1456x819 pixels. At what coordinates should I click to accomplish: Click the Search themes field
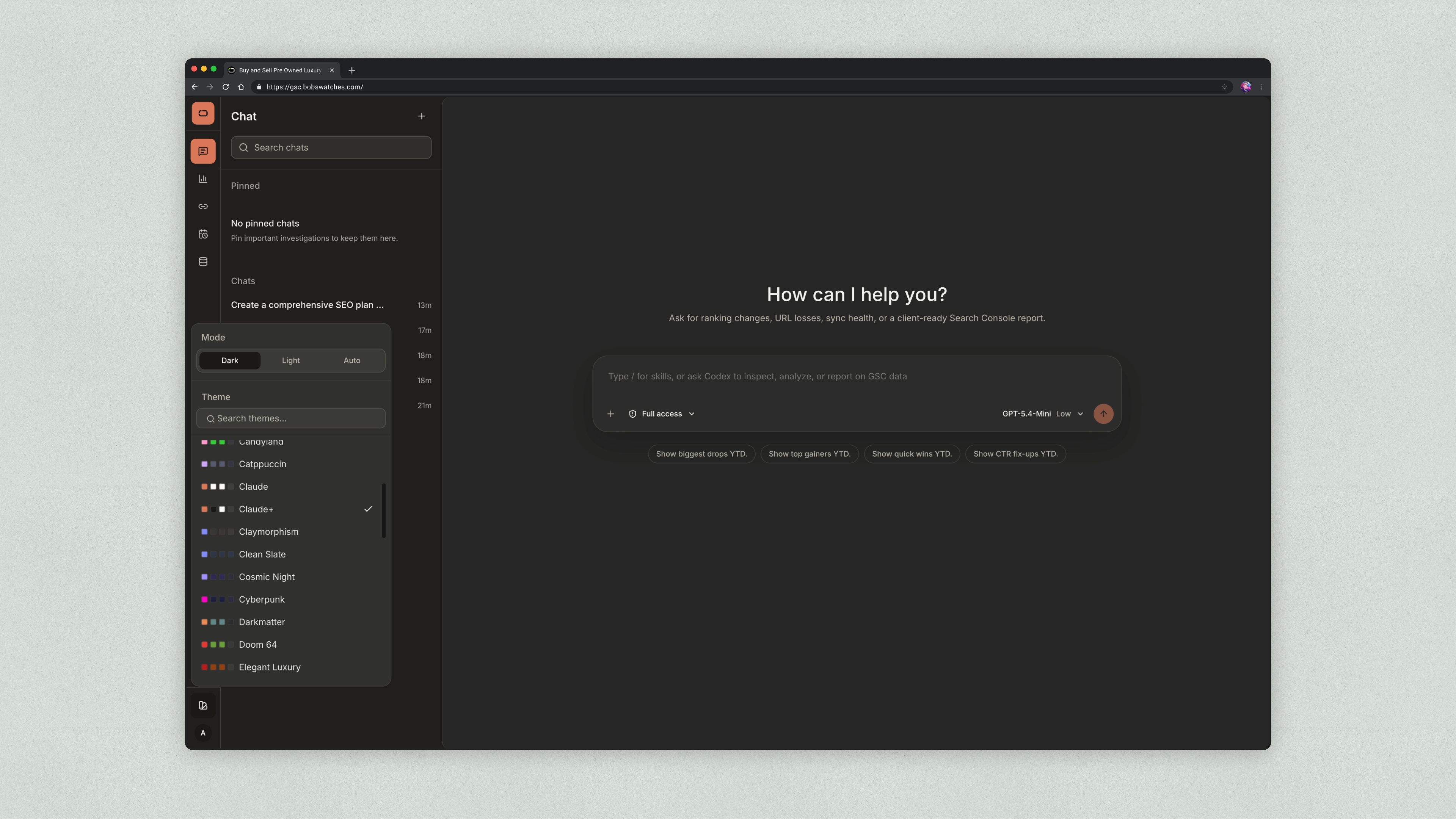click(290, 418)
